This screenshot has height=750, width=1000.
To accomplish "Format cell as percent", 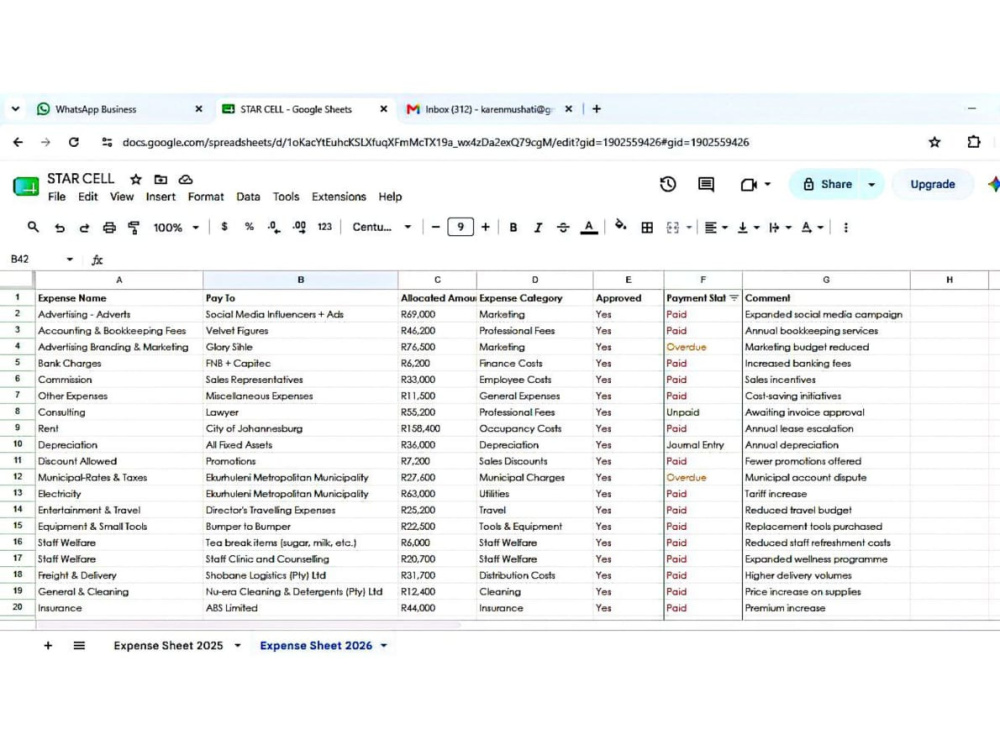I will pos(249,227).
